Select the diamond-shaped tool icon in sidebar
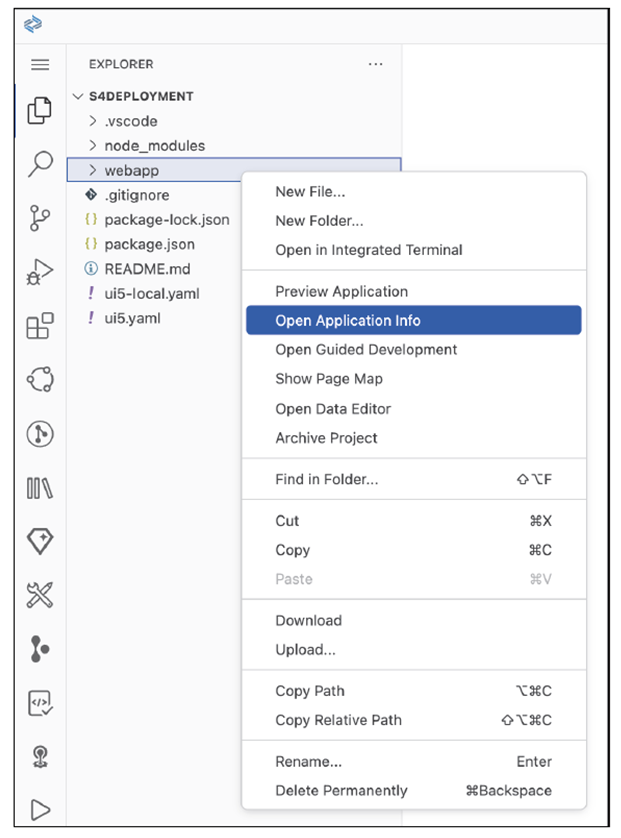This screenshot has width=621, height=838. pos(39,541)
